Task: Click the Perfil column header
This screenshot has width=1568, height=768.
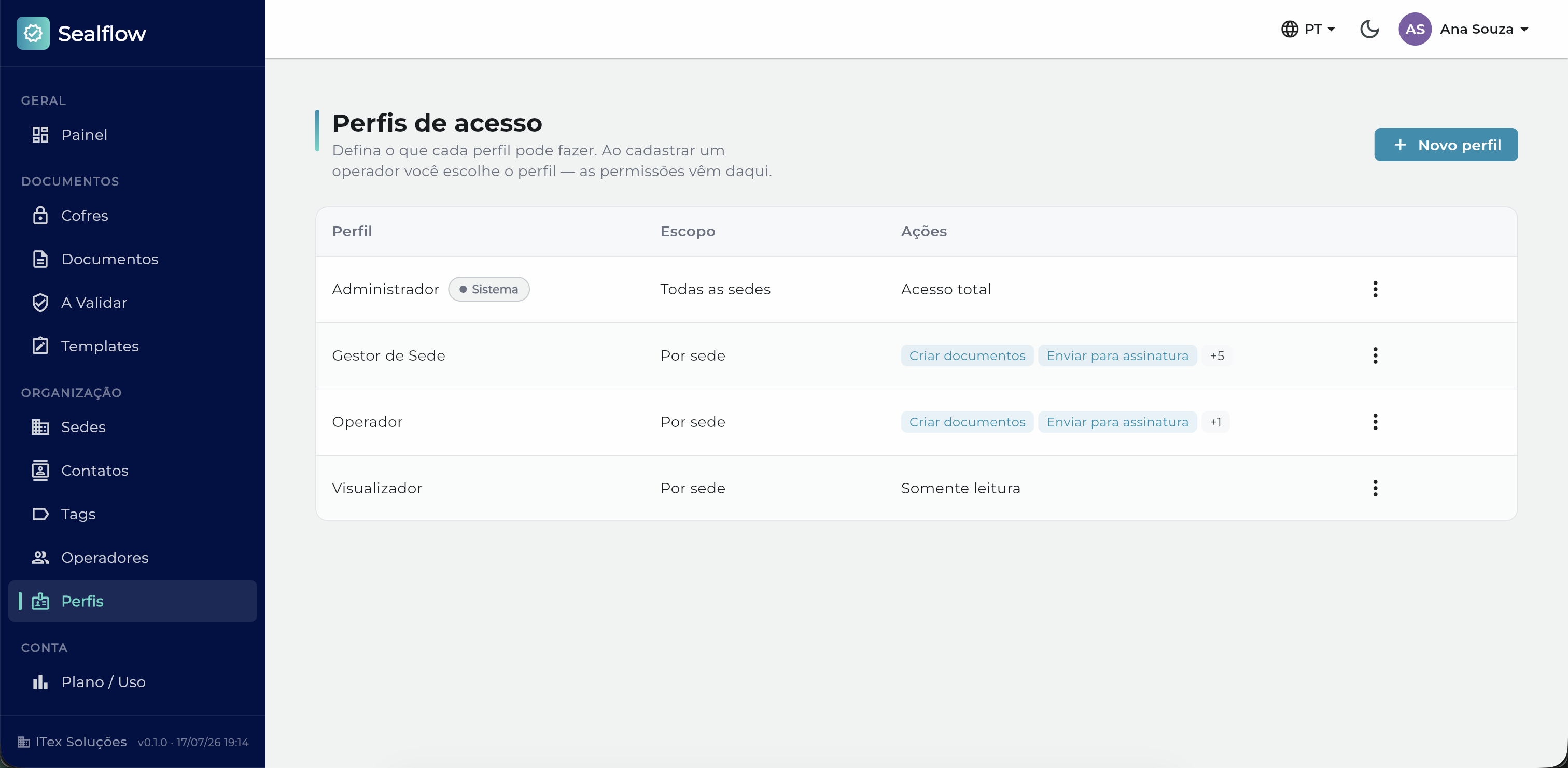Action: click(352, 231)
